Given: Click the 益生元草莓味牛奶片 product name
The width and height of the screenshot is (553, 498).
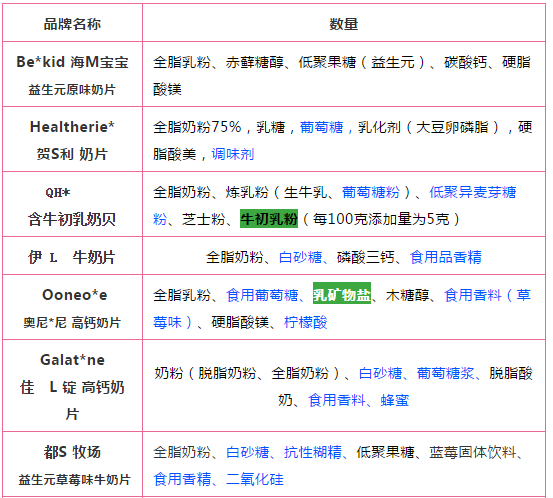Looking at the screenshot, I should coord(74,479).
